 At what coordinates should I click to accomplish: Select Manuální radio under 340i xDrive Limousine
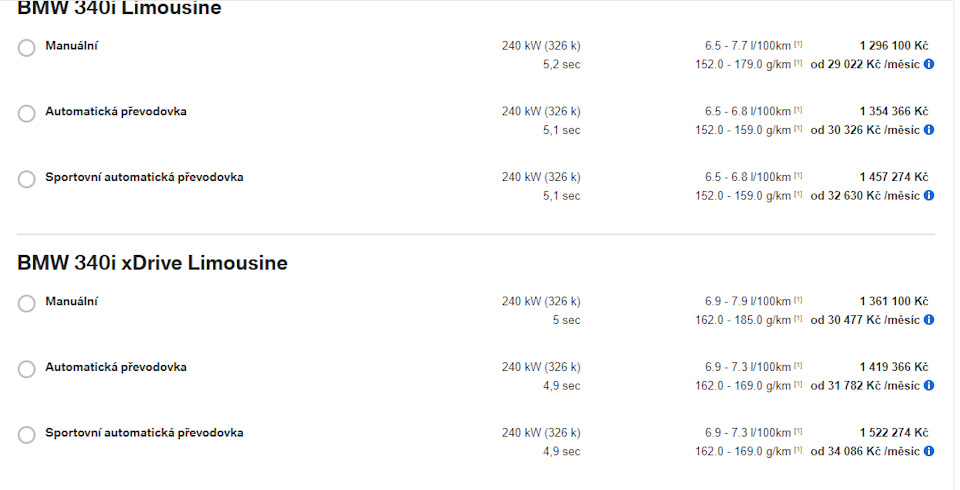tap(26, 303)
